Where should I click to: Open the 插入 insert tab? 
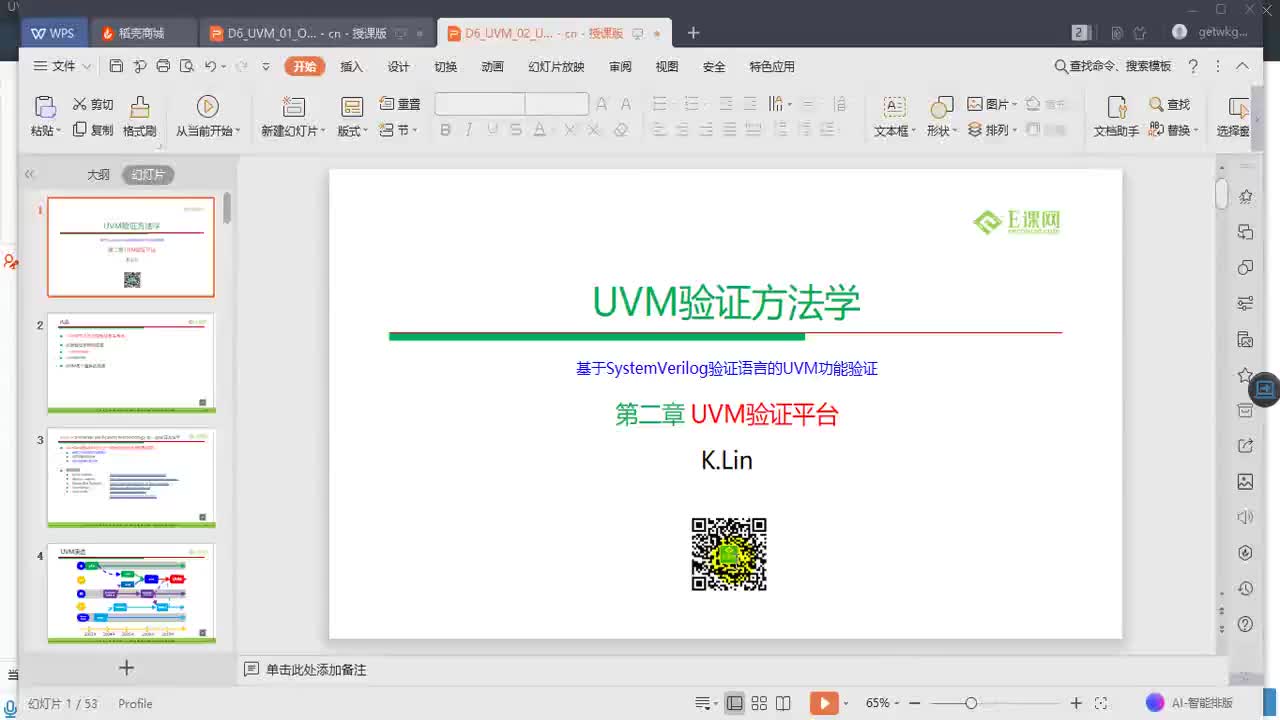351,67
